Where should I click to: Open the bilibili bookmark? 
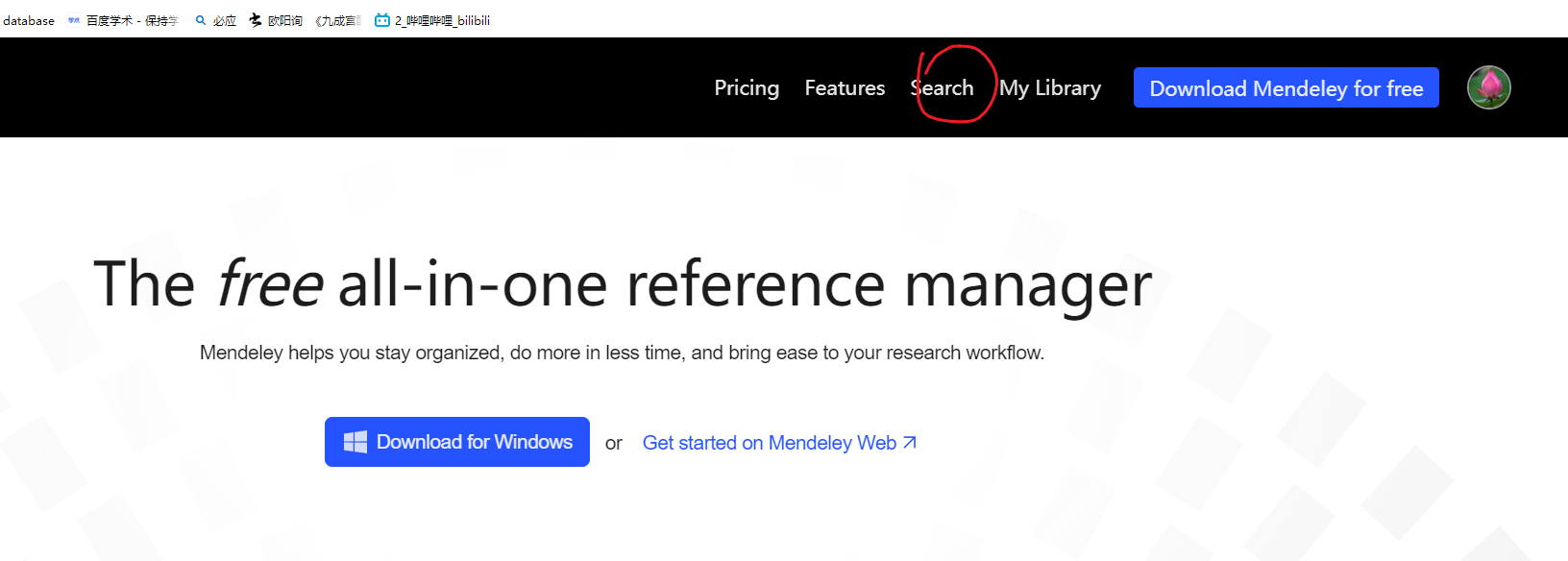click(432, 20)
